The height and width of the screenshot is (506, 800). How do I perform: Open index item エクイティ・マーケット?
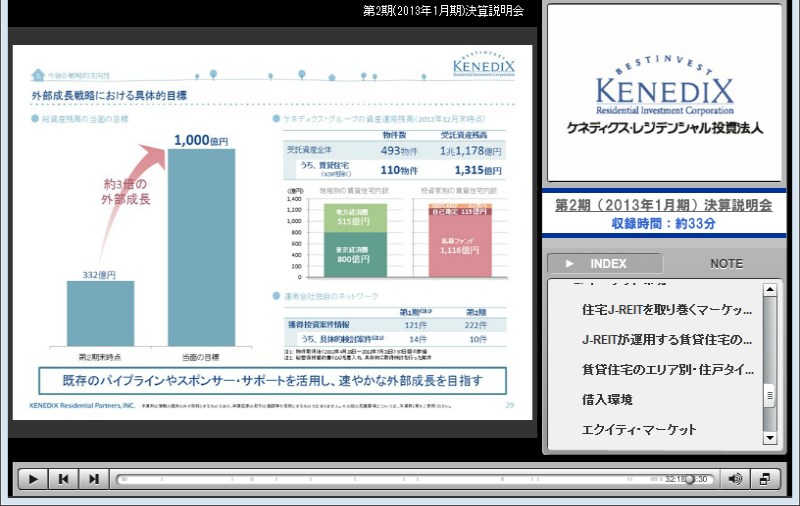639,429
